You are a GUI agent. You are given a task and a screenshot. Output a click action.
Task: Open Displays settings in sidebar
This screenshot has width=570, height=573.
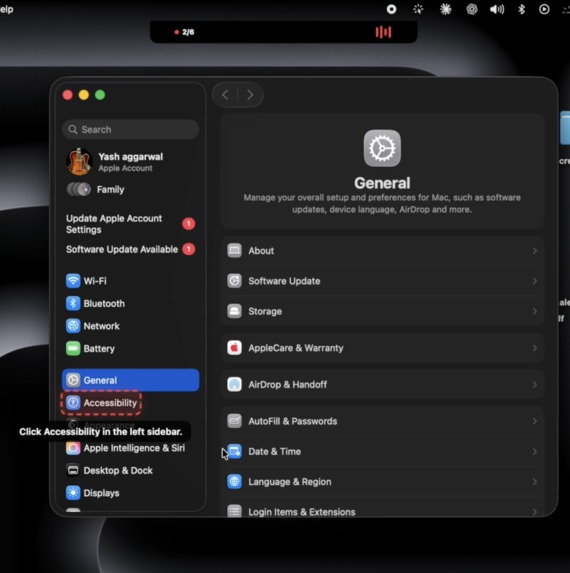click(x=130, y=493)
